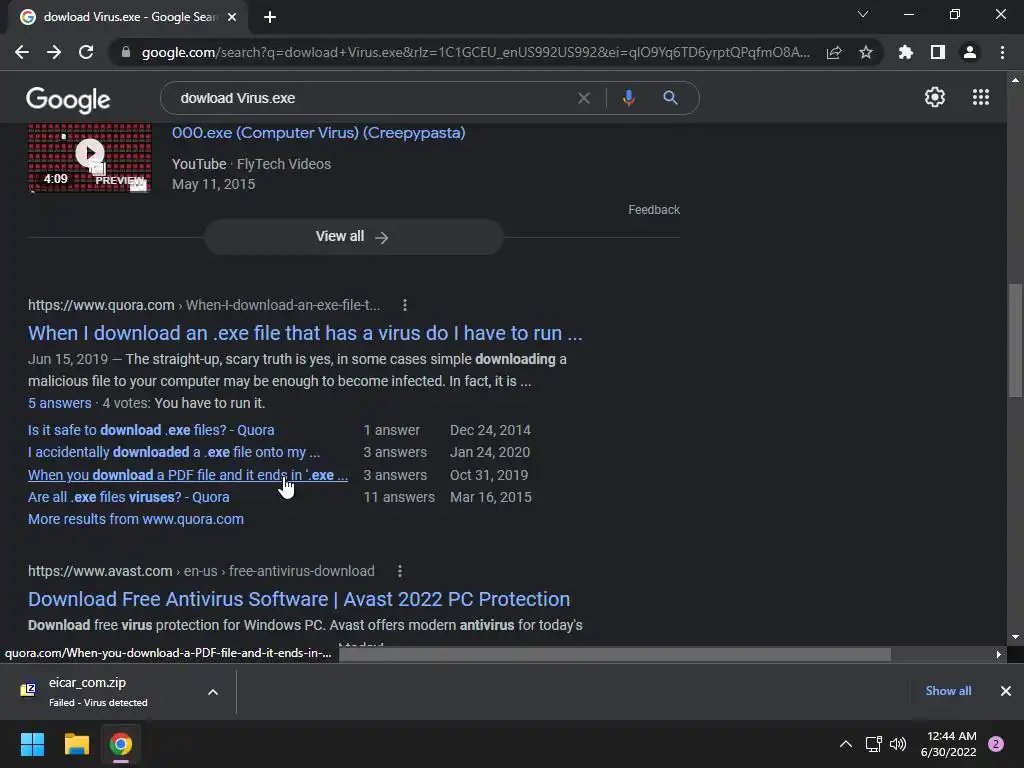Open 'Download Free Antivirus Software' Avast result
1024x768 pixels.
tap(299, 600)
